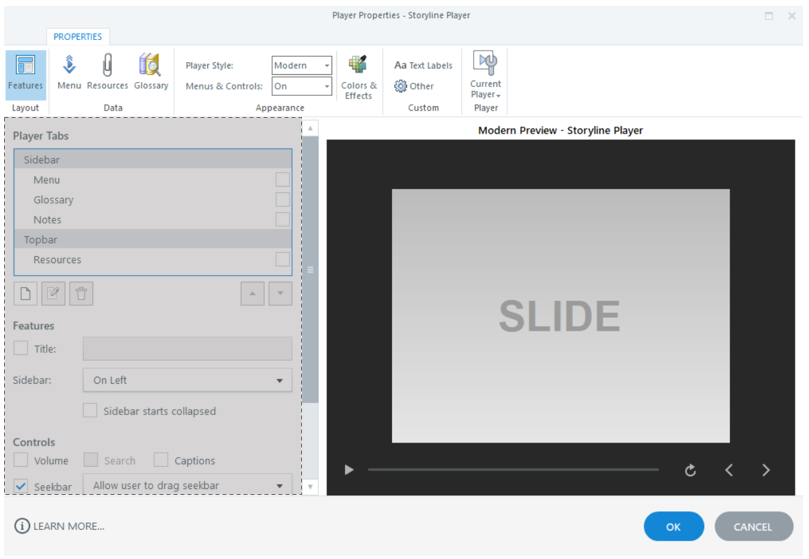
Task: Switch to the PROPERTIES ribbon tab
Action: coord(77,37)
